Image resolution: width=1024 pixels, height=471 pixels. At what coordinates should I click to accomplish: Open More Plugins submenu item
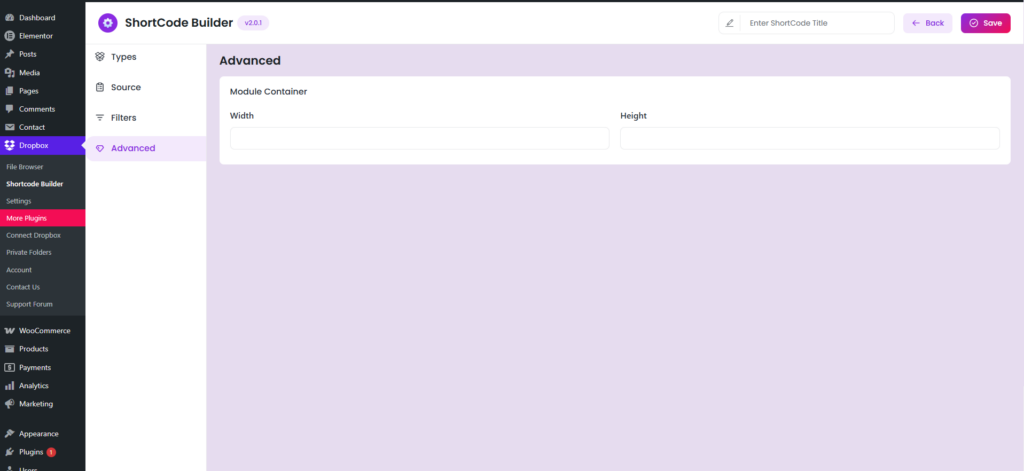(42, 218)
